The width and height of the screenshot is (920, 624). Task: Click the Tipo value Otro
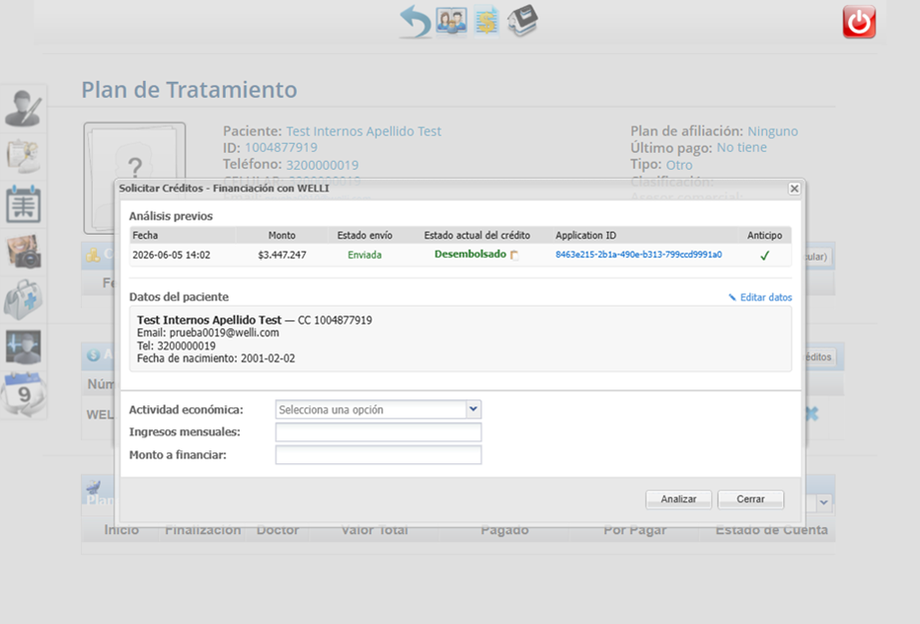click(x=679, y=165)
